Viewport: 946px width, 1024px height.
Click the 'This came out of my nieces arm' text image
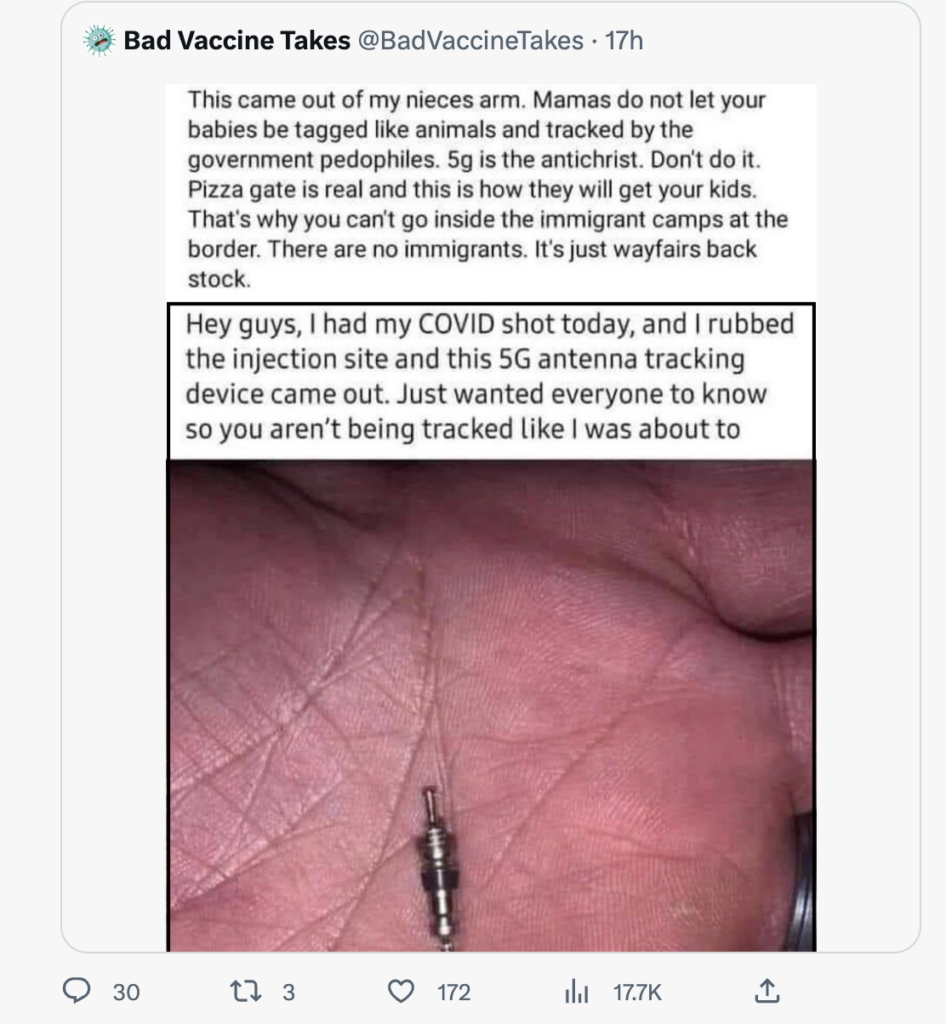coord(491,189)
